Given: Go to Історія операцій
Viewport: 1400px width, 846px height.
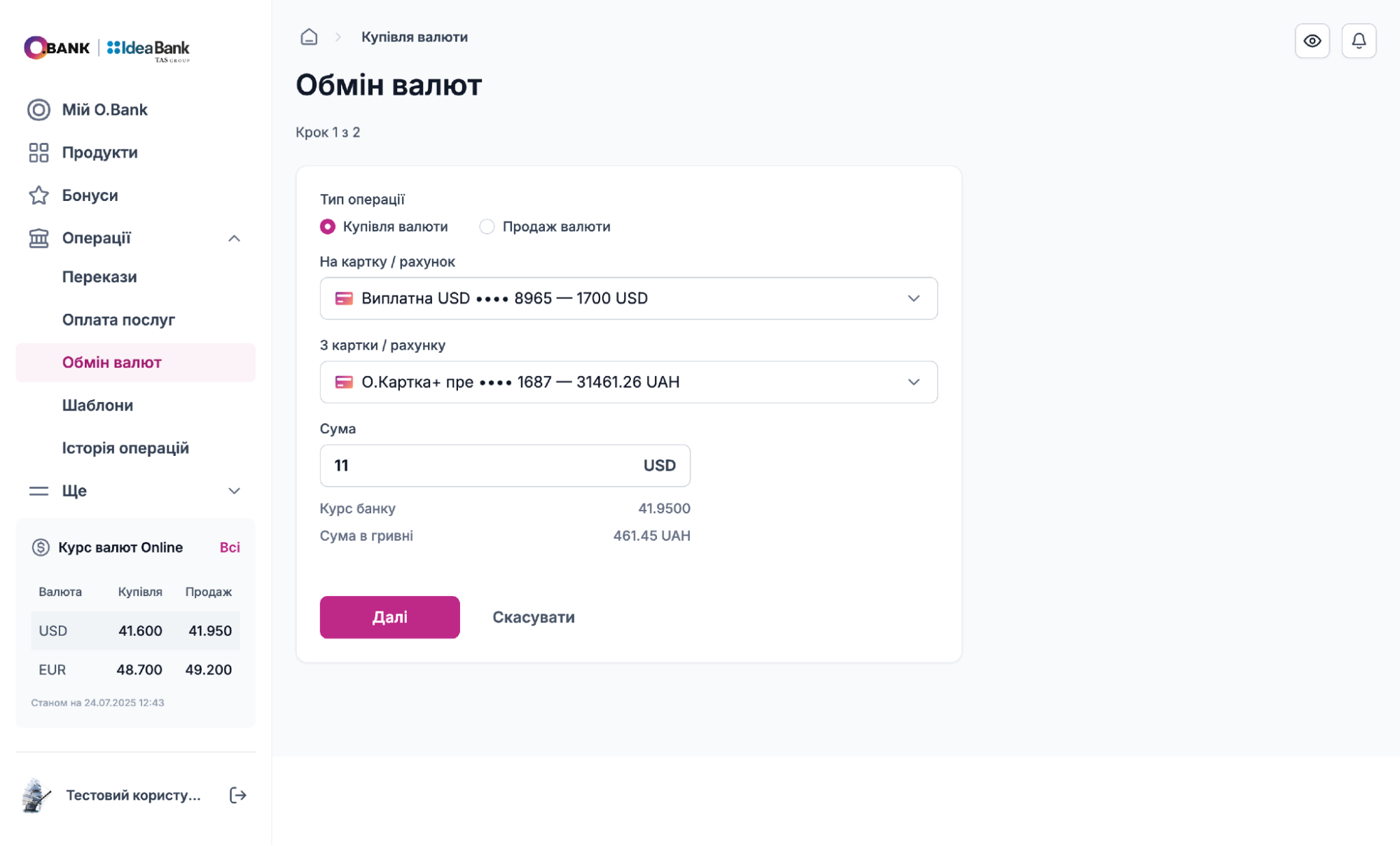Looking at the screenshot, I should coord(125,448).
